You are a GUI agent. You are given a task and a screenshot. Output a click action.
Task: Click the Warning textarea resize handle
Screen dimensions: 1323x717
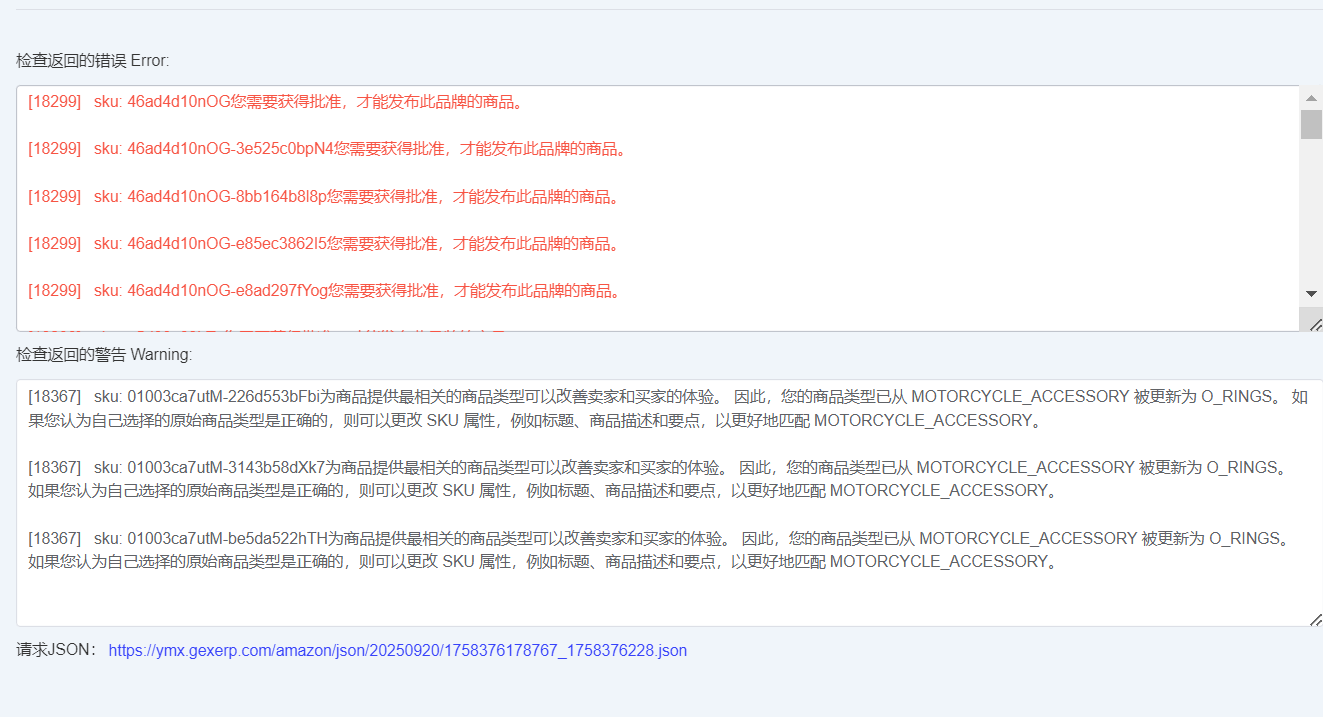pos(1315,620)
